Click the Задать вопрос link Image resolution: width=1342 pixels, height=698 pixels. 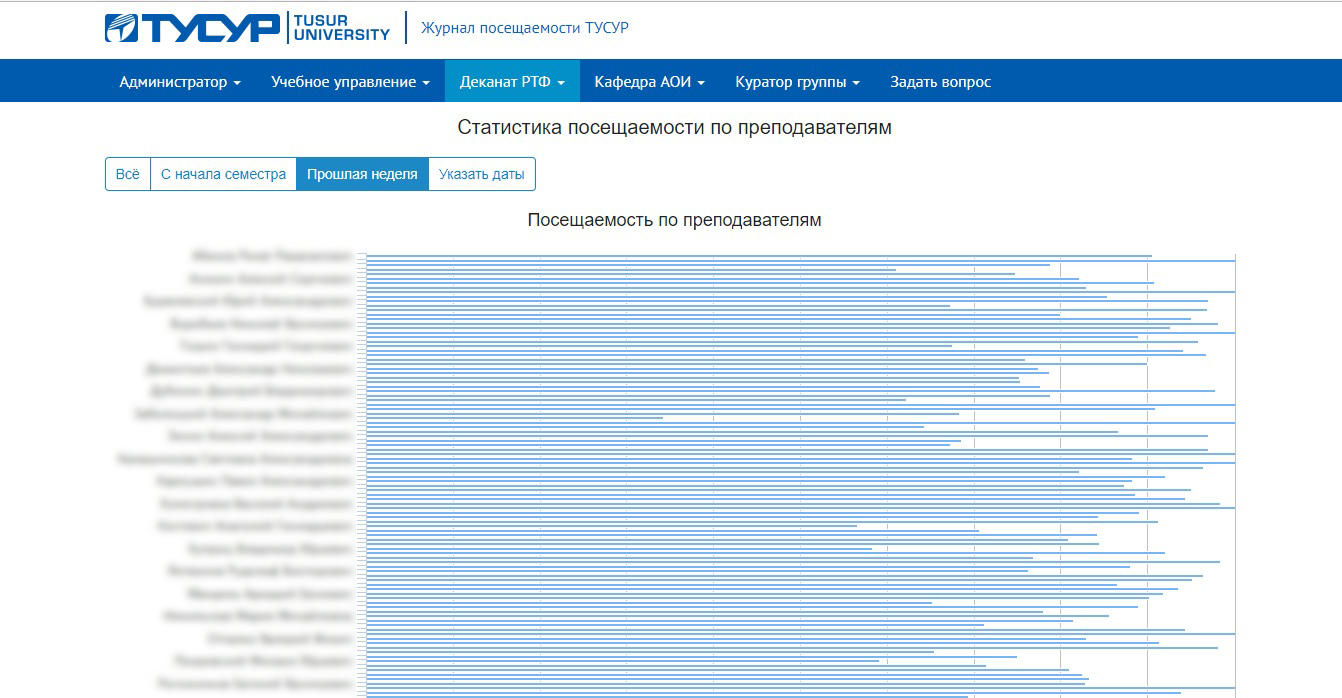click(940, 82)
